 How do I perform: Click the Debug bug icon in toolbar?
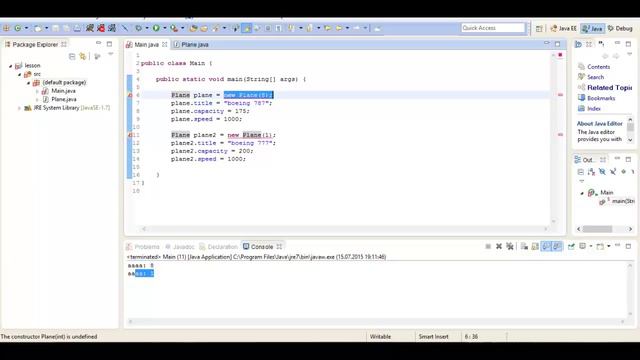click(138, 28)
